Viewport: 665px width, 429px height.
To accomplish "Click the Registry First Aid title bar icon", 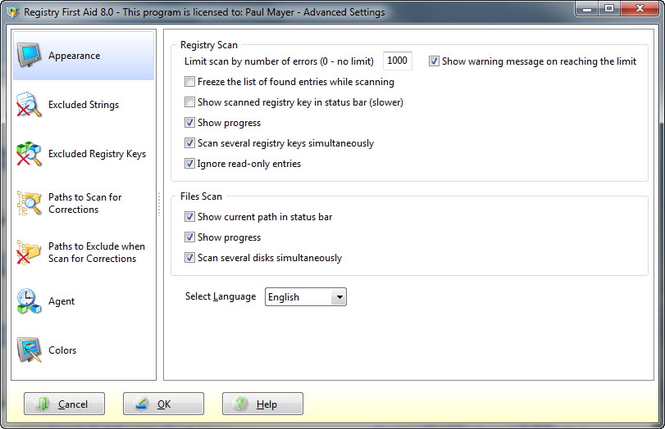I will click(14, 12).
